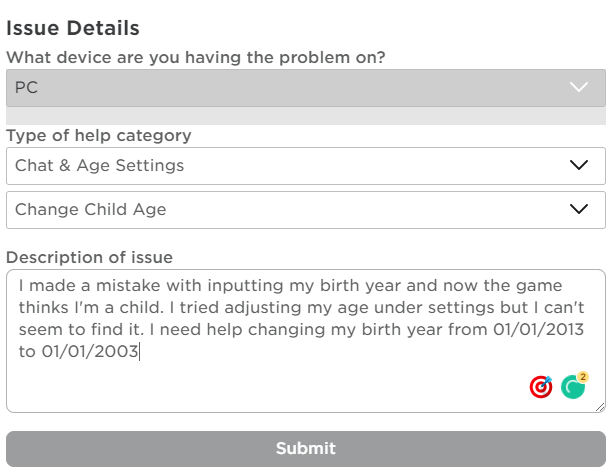Expand the Change Child Age dropdown arrow

tap(578, 210)
